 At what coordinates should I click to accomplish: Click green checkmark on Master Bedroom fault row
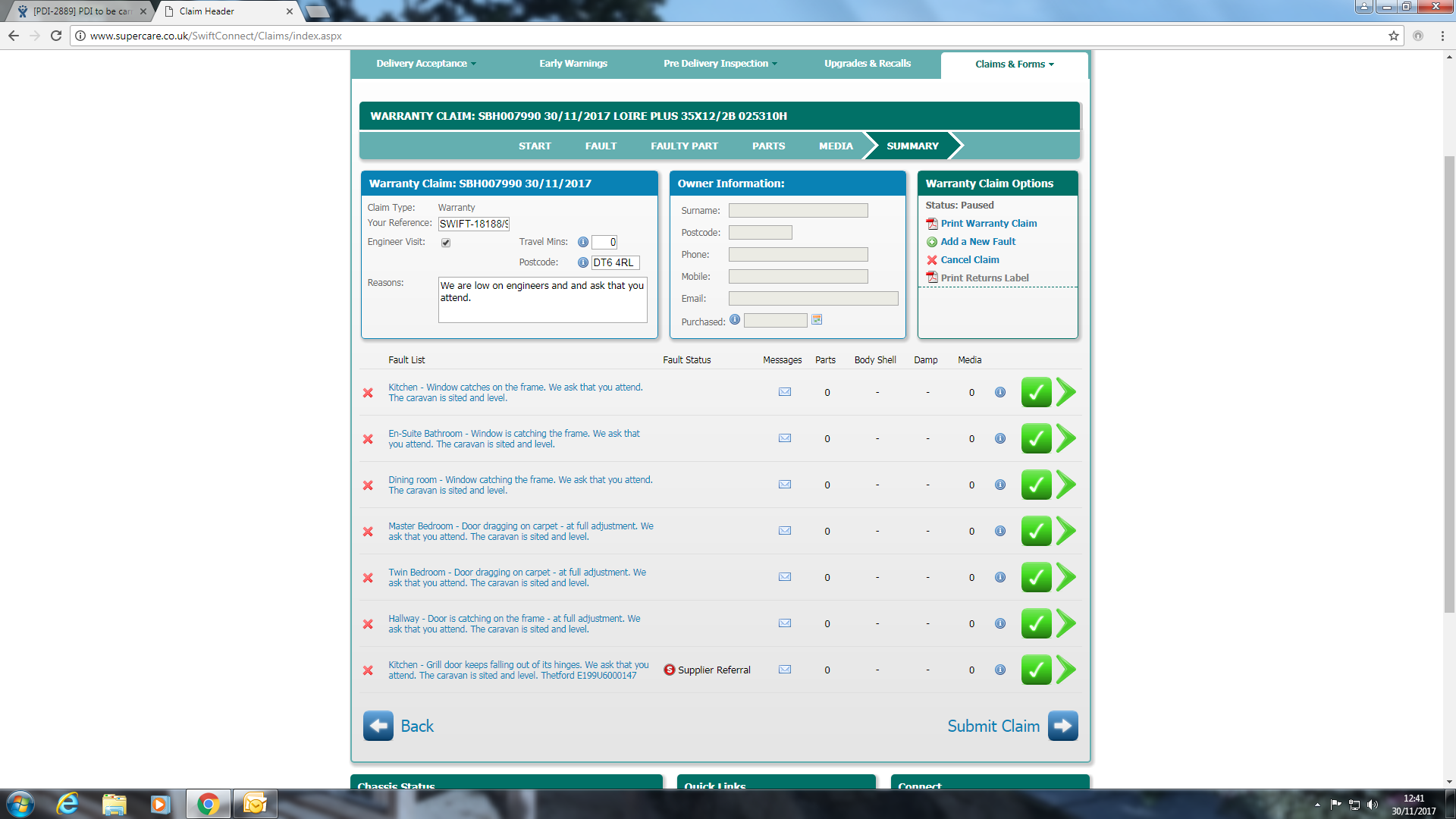[x=1036, y=531]
